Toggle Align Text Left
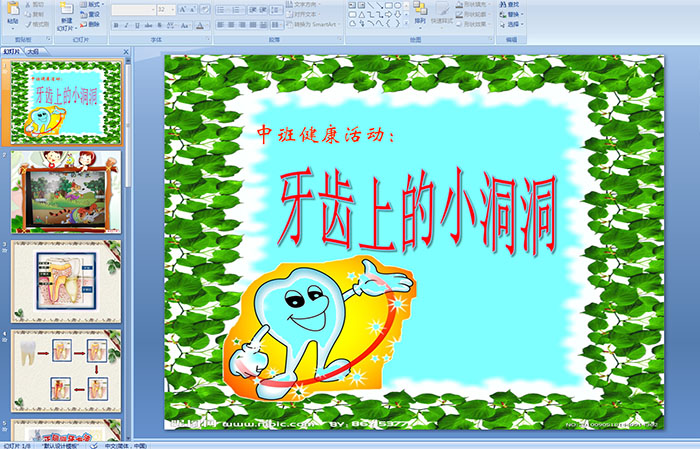 (221, 25)
